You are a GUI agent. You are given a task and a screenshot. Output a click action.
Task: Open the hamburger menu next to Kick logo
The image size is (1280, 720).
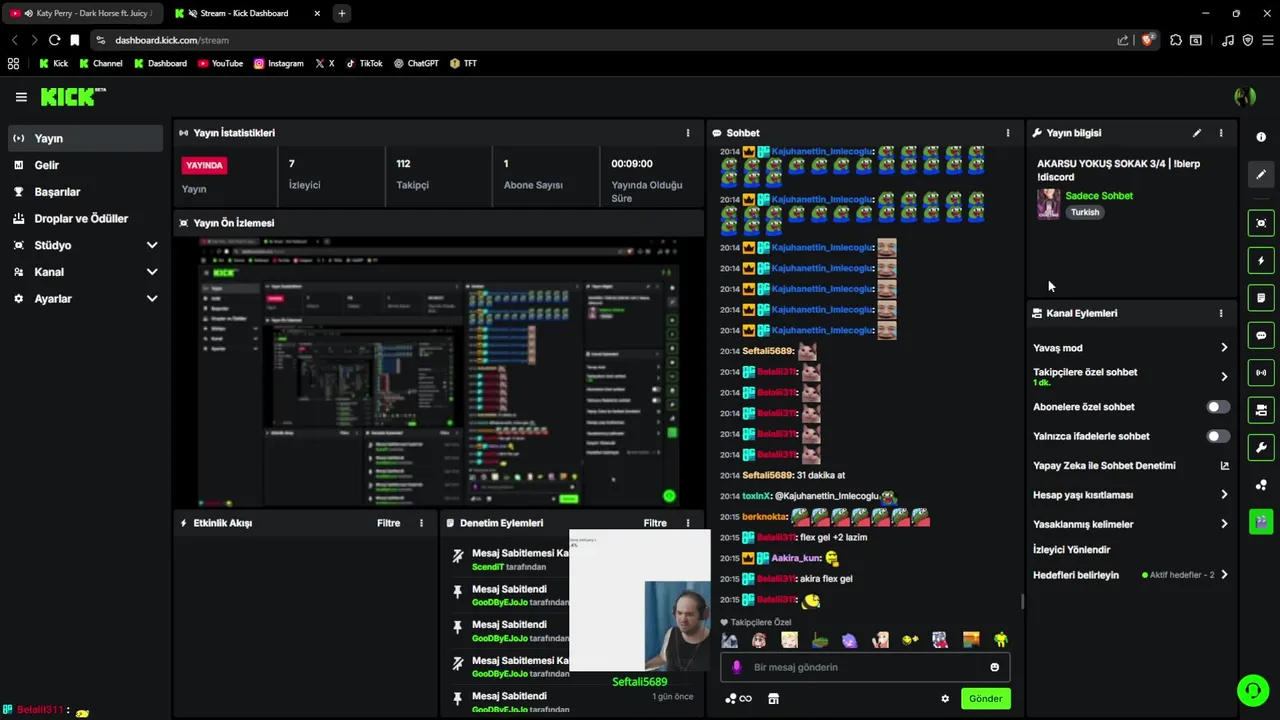21,97
